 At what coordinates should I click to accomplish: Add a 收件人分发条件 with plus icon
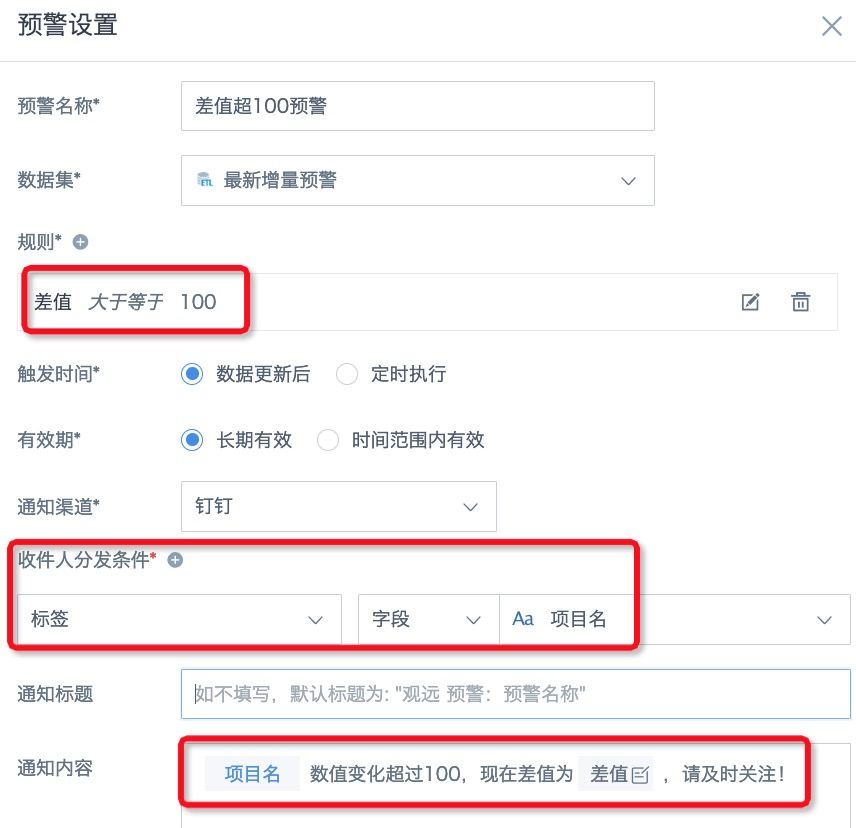coord(175,560)
